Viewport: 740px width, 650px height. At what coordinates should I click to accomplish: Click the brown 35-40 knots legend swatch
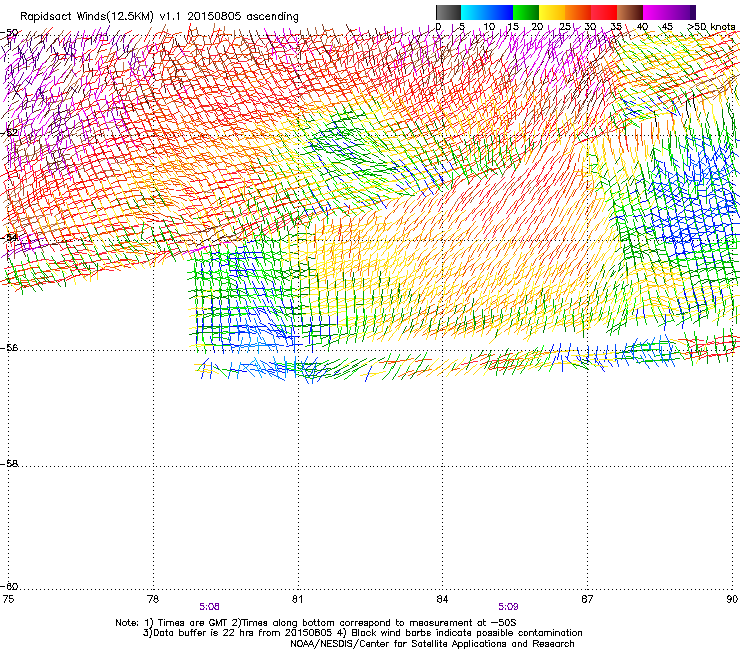[x=630, y=12]
